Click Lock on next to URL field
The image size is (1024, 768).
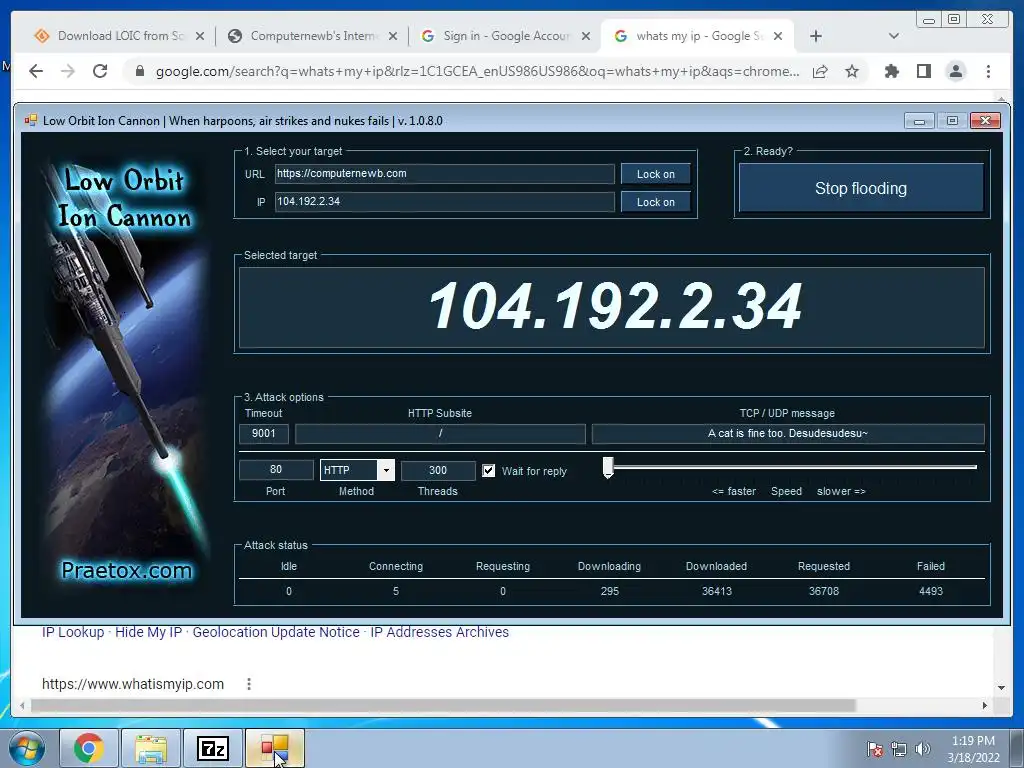(x=655, y=174)
